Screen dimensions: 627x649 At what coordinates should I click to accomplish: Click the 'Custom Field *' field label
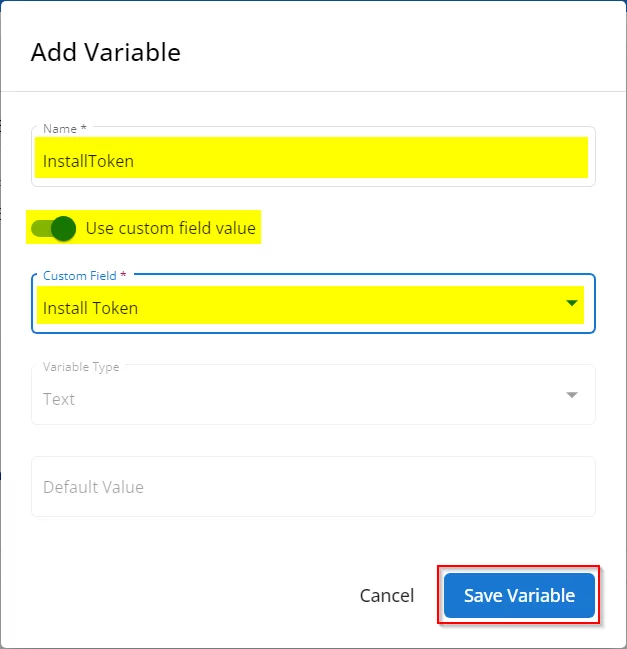[85, 275]
